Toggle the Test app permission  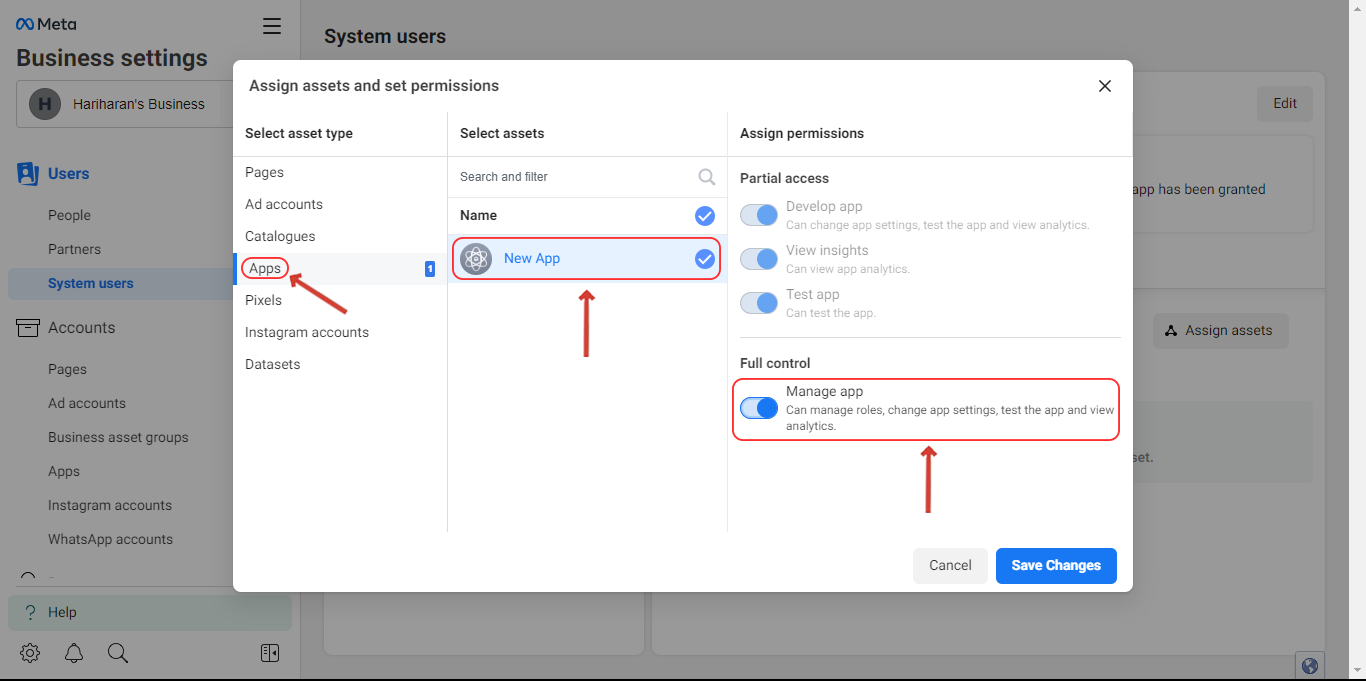coord(759,303)
